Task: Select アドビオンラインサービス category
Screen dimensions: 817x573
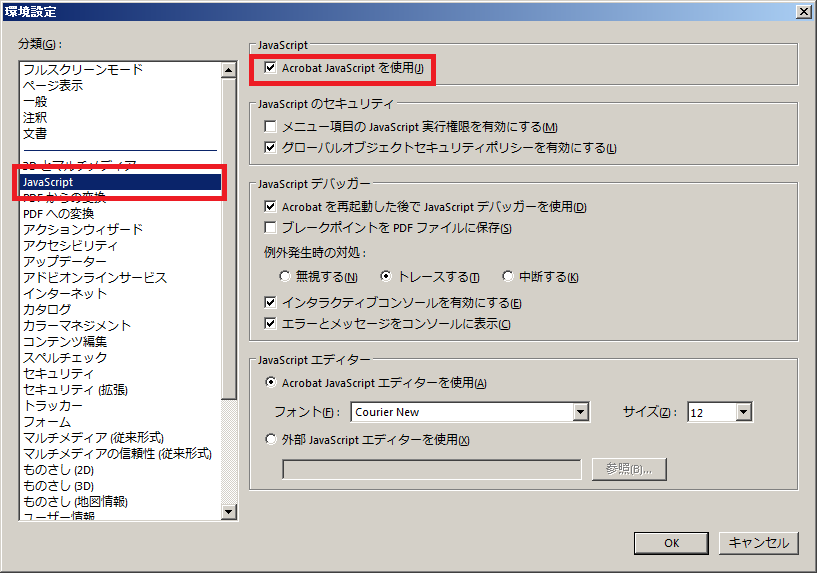Action: pos(95,278)
